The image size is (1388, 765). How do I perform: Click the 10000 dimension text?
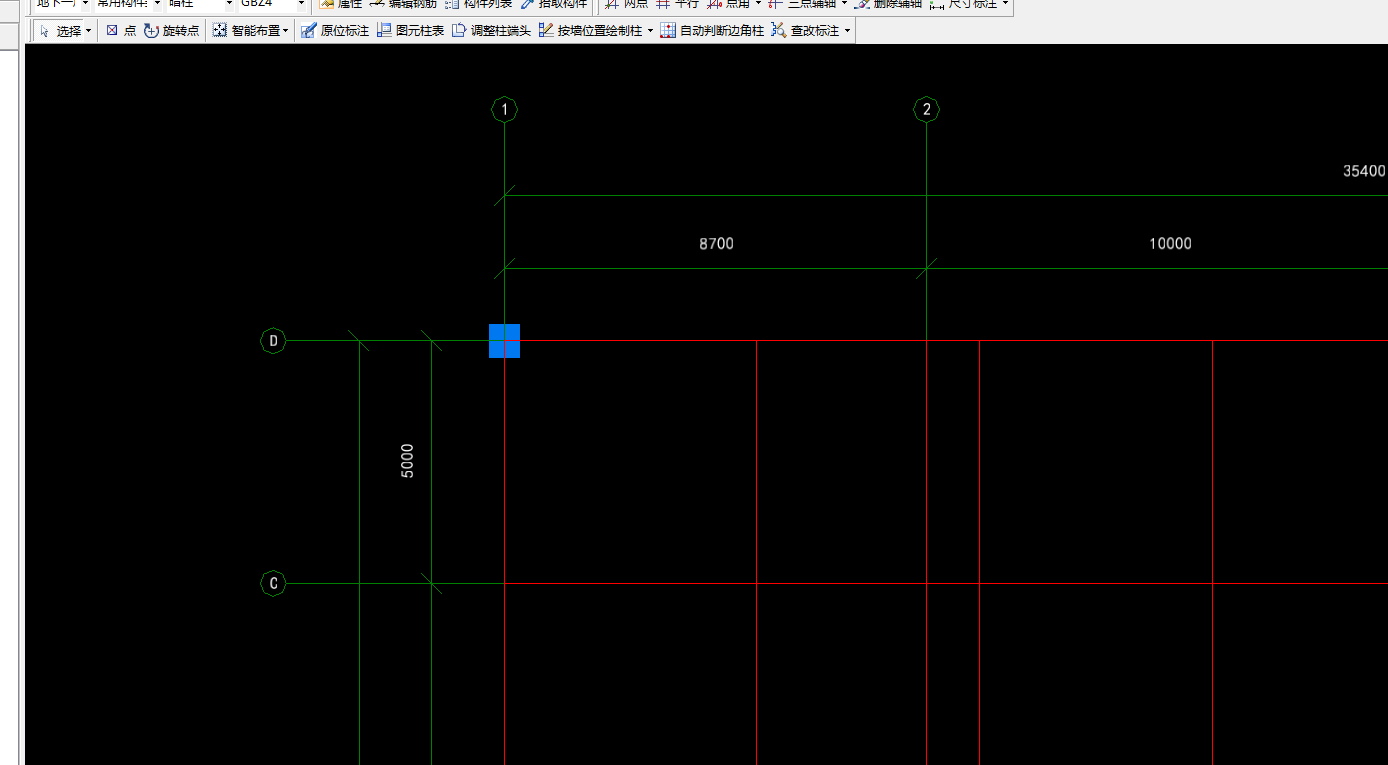click(x=1170, y=243)
